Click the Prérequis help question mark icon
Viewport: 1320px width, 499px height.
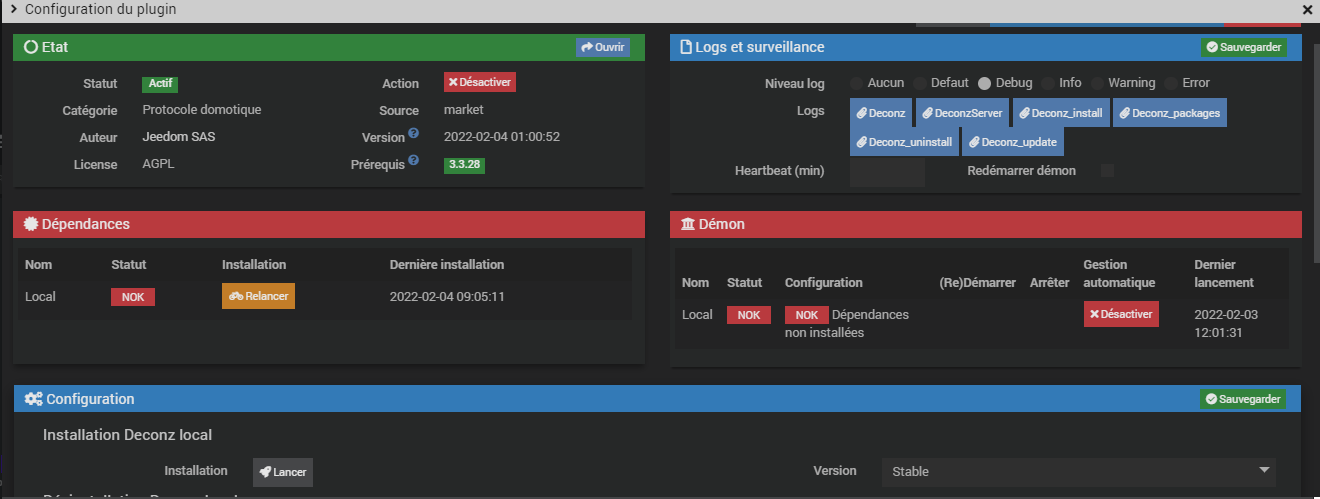pyautogui.click(x=413, y=160)
